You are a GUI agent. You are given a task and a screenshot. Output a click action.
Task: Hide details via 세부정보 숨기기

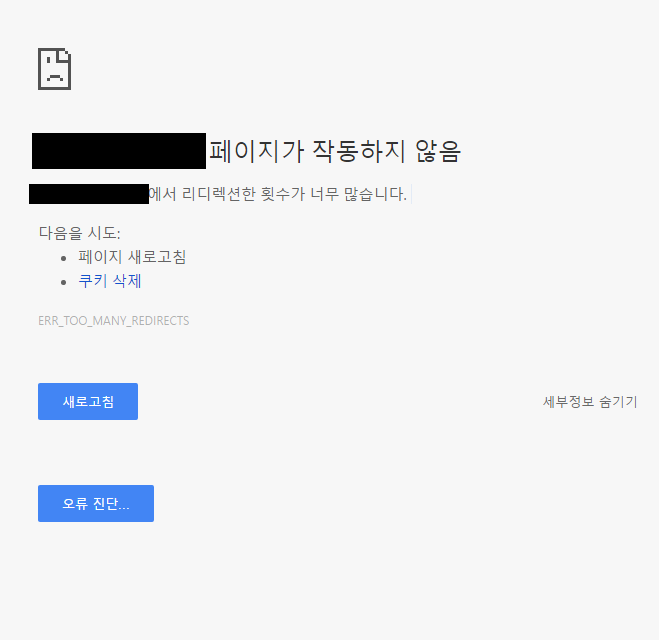pyautogui.click(x=589, y=402)
